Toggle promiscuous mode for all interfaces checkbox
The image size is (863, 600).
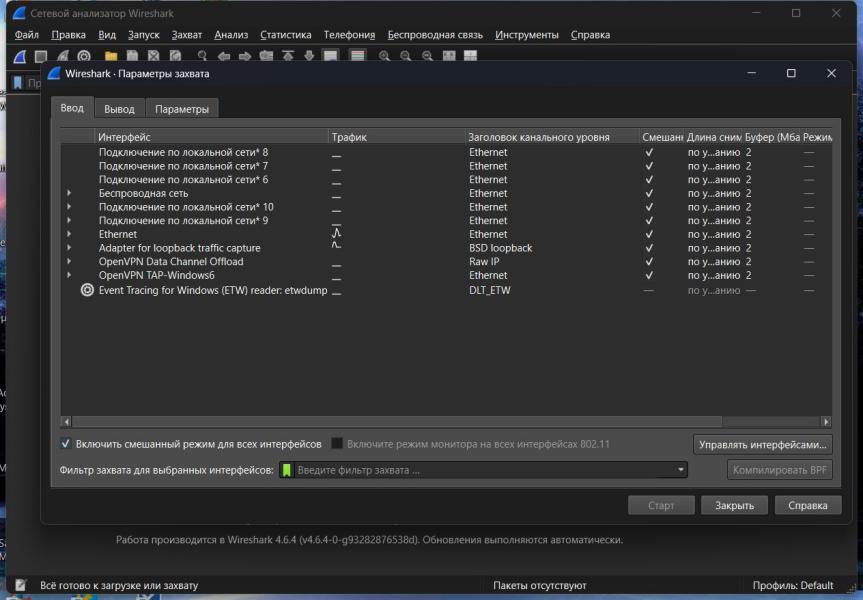click(66, 443)
